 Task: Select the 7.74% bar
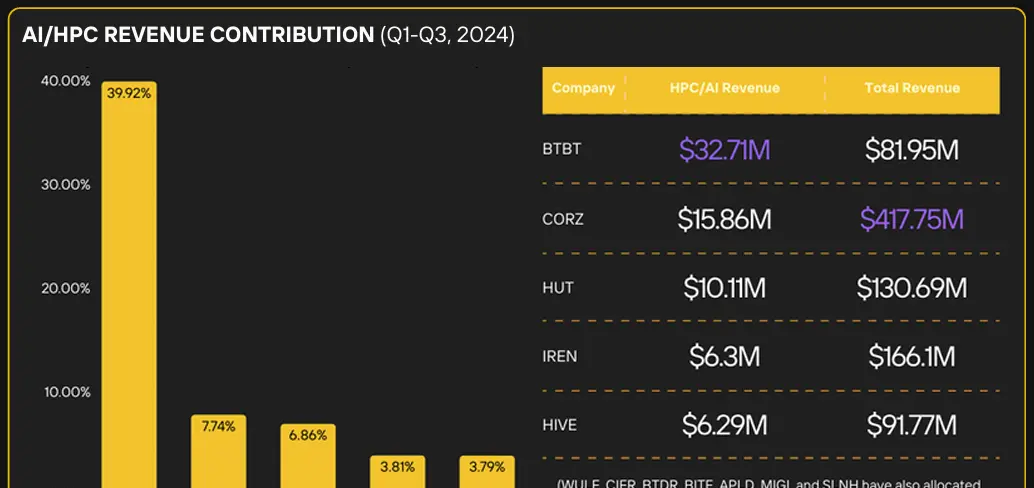218,452
